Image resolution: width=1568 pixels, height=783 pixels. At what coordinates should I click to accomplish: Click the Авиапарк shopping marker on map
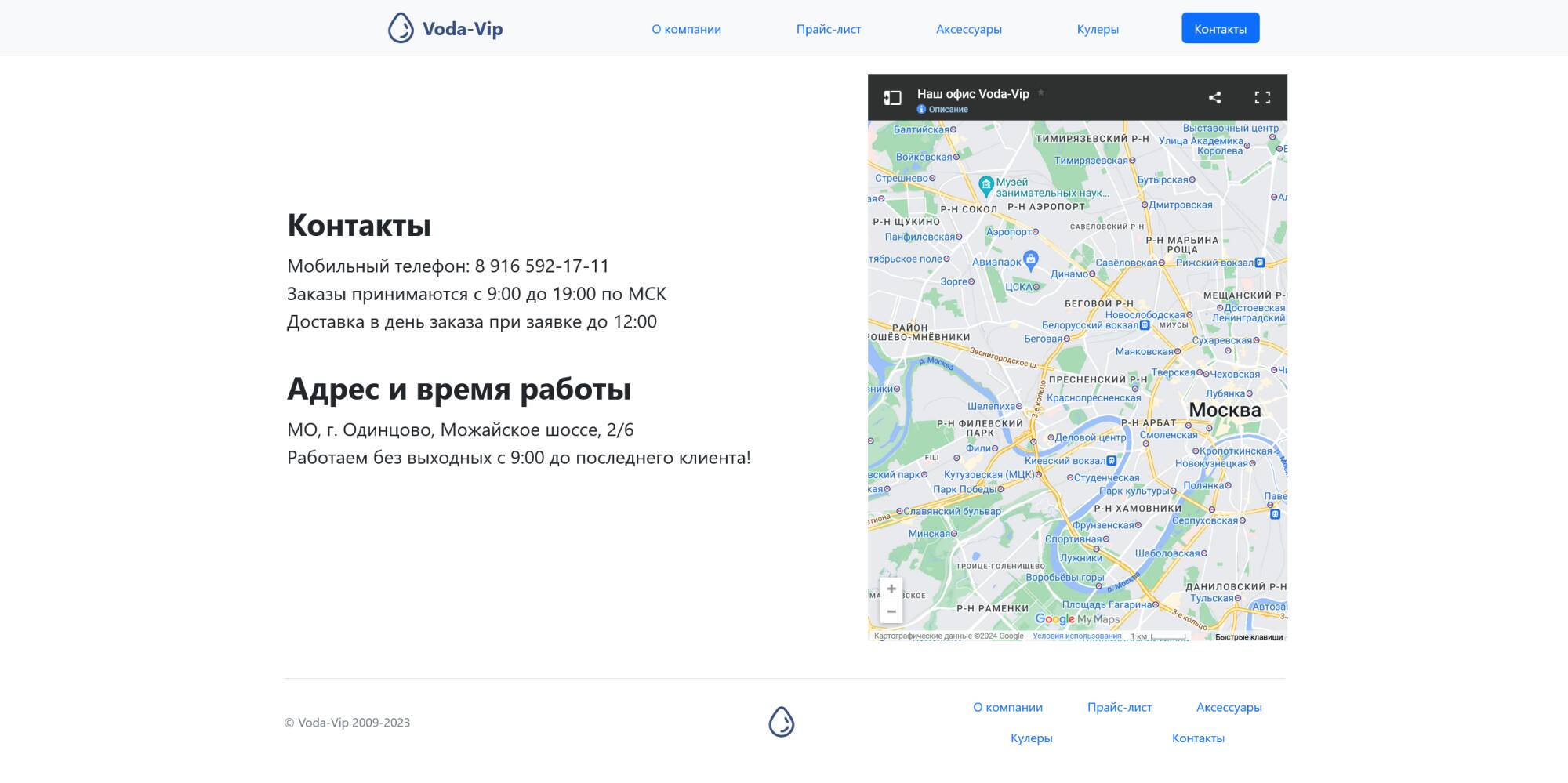point(1031,259)
